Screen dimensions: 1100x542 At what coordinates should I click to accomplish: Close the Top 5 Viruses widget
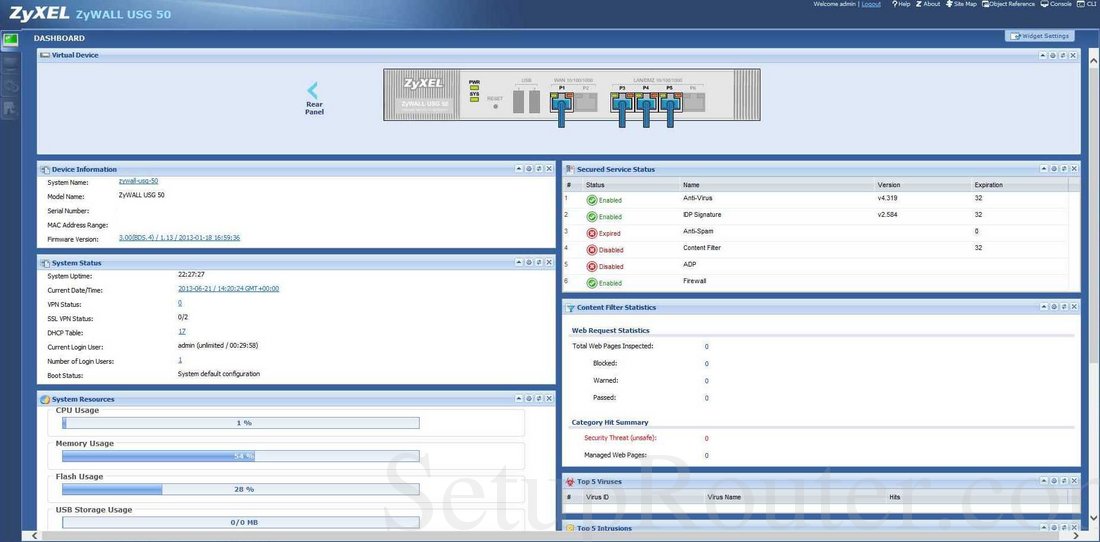(1073, 481)
